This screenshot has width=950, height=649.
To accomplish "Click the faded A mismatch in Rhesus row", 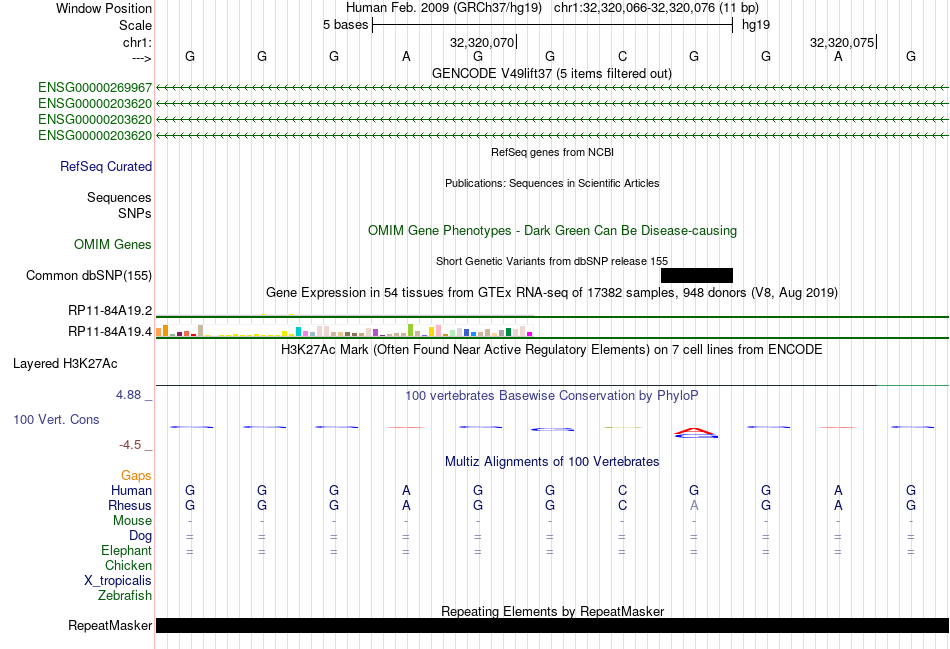I will (x=694, y=505).
